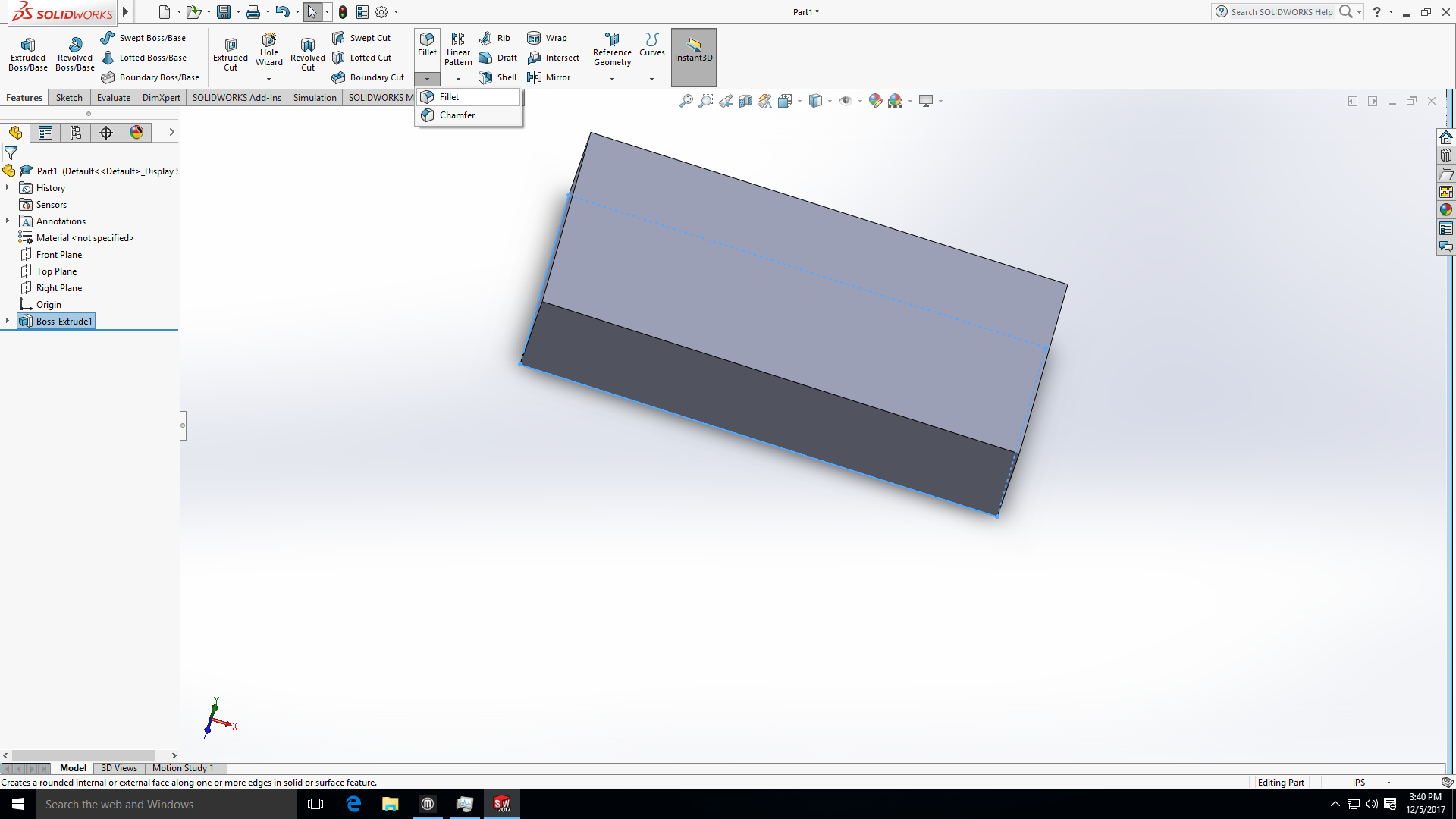
Task: Select the Front Plane in the tree
Action: [59, 254]
